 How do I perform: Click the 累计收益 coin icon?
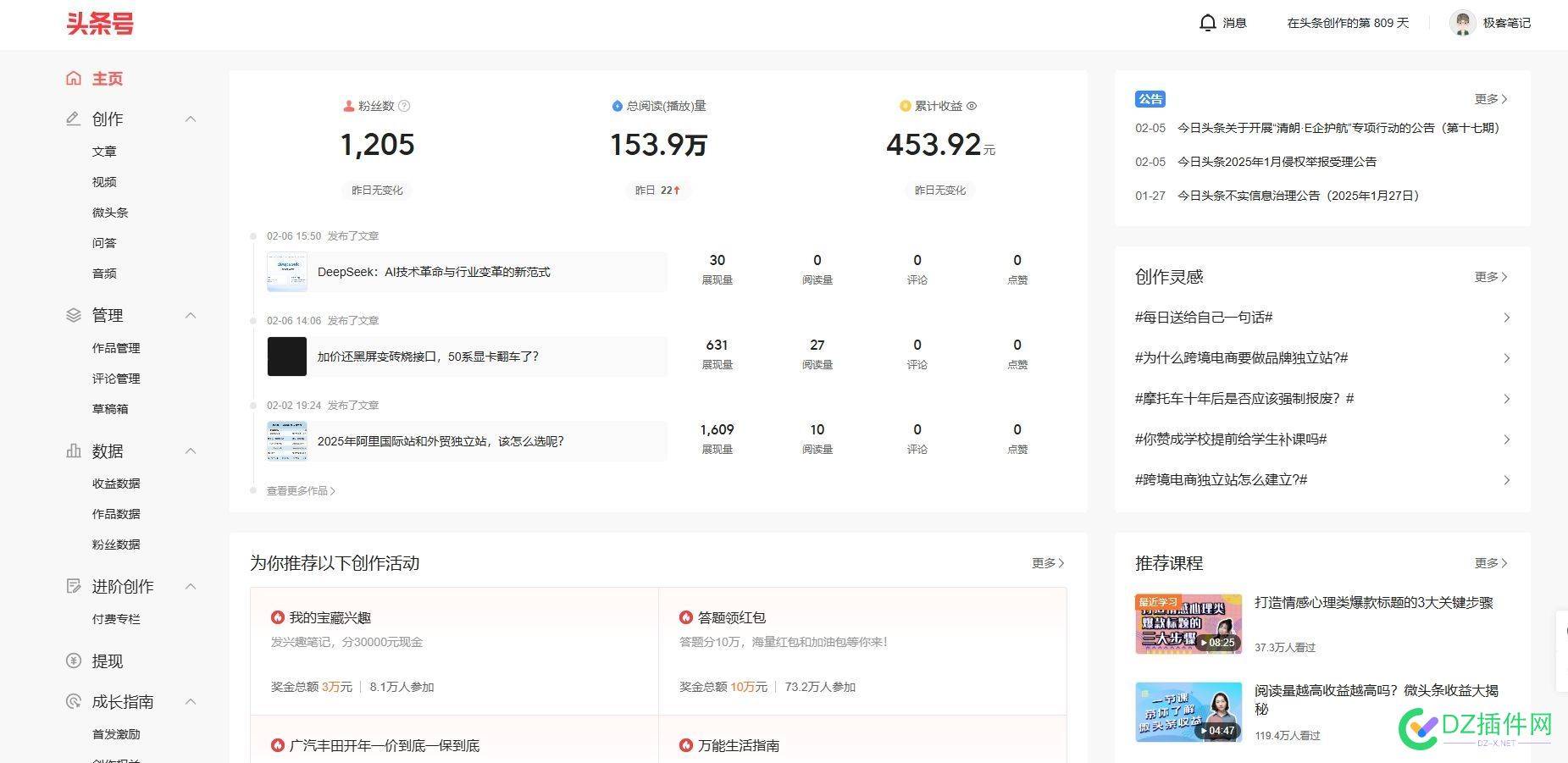(x=906, y=106)
